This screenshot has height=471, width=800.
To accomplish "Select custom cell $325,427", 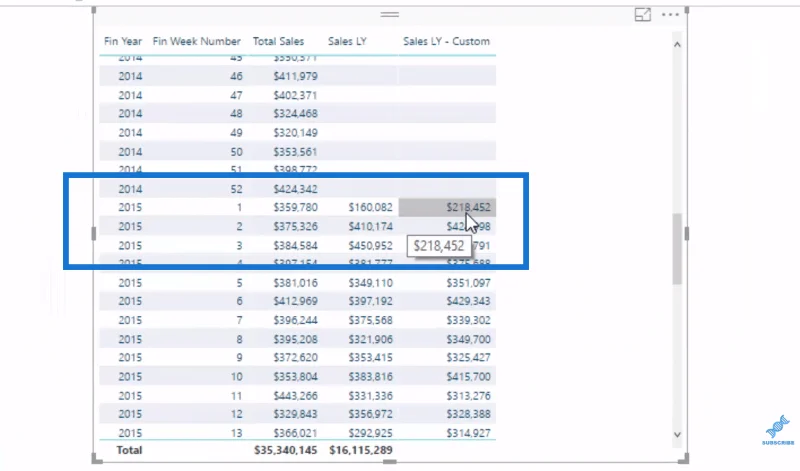I will [468, 358].
